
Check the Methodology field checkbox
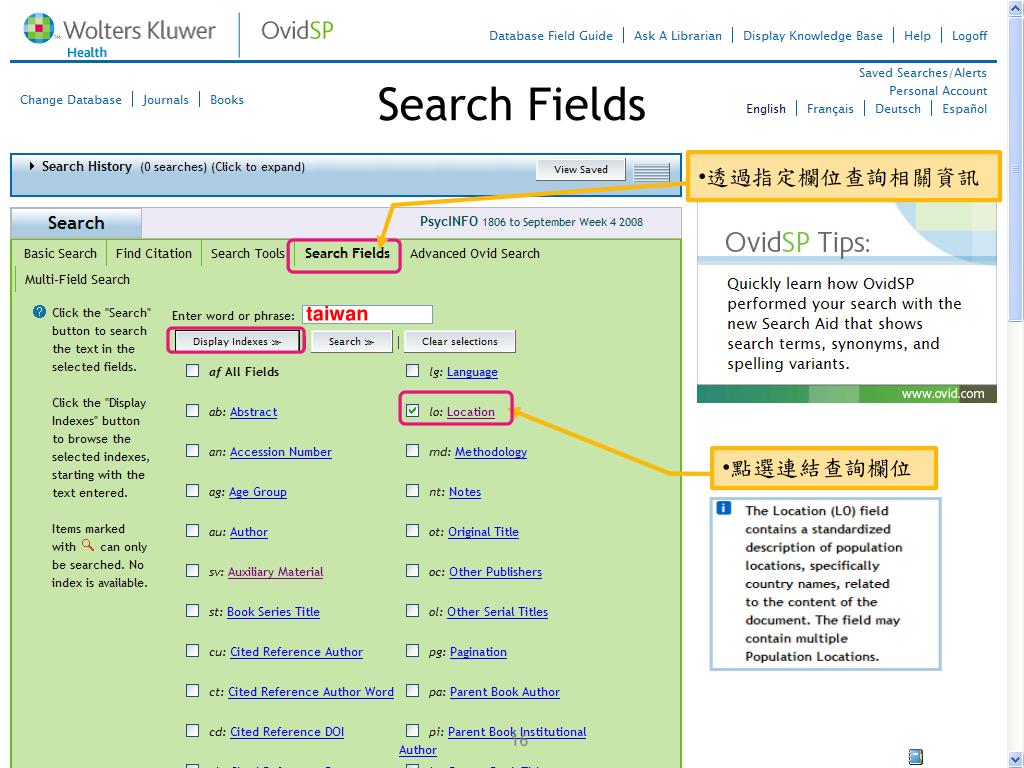(412, 451)
